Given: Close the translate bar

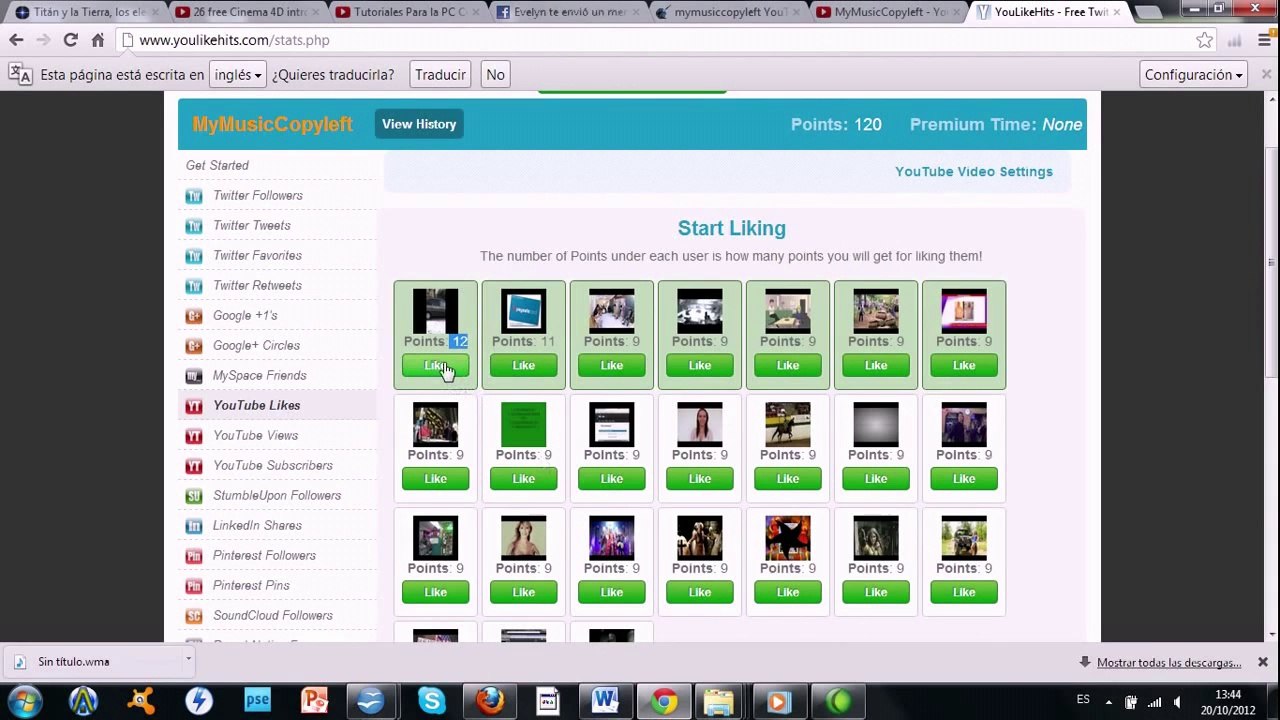Looking at the screenshot, I should click(x=1266, y=74).
